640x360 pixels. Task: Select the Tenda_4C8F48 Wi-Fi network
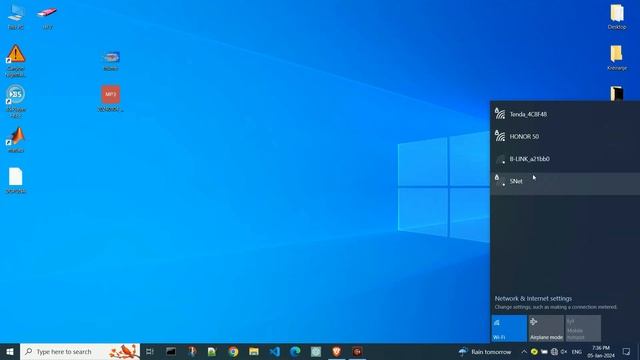[x=565, y=114]
